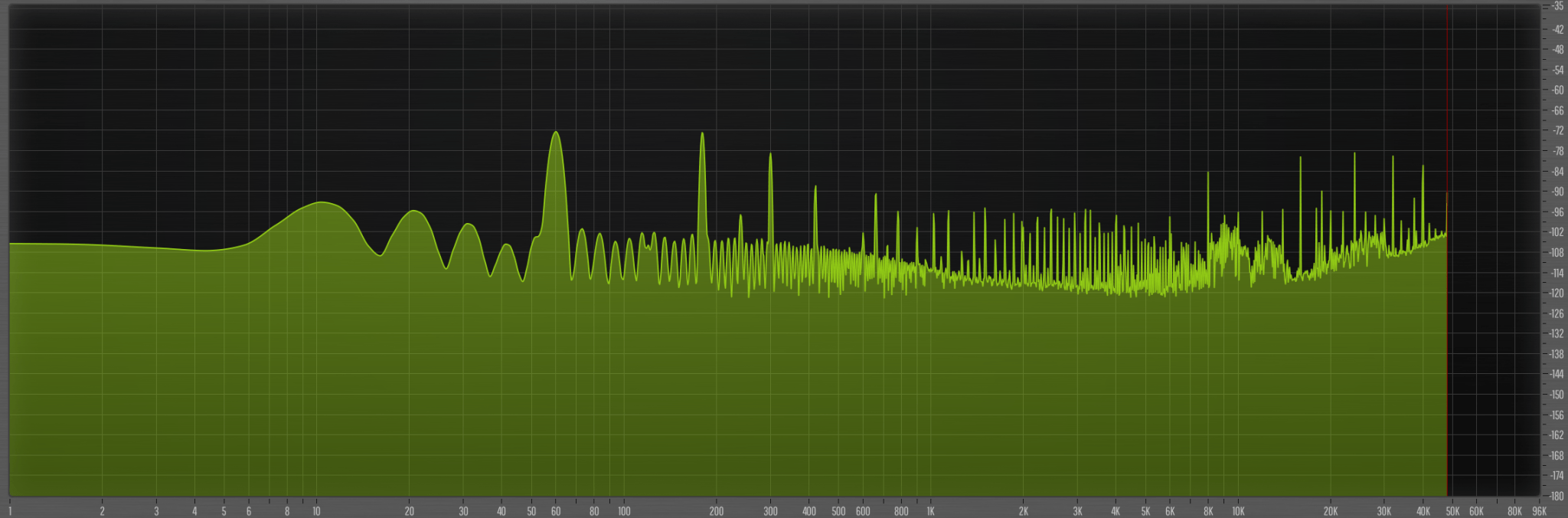The height and width of the screenshot is (518, 1568).
Task: Click the red vertical line near 48K
Action: coord(1447,251)
